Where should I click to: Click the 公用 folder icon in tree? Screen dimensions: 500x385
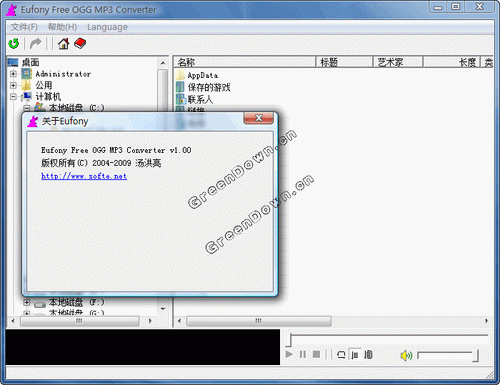coord(26,85)
